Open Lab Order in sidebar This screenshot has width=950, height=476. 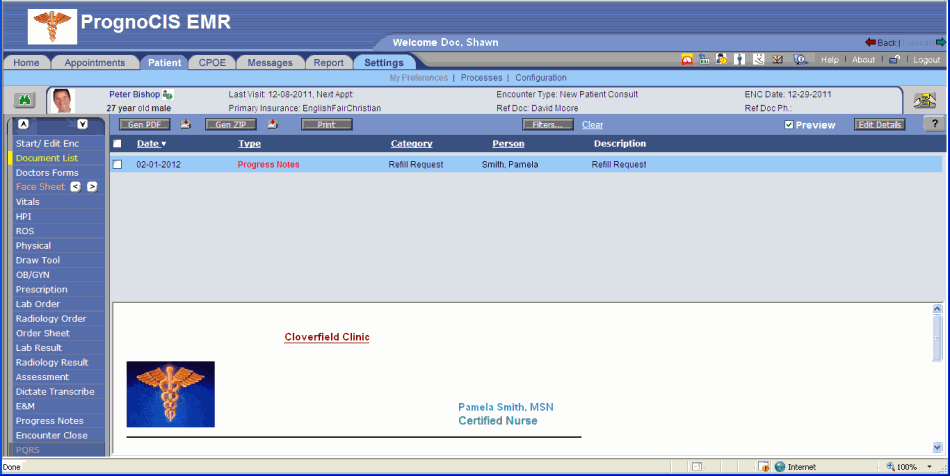[58, 304]
